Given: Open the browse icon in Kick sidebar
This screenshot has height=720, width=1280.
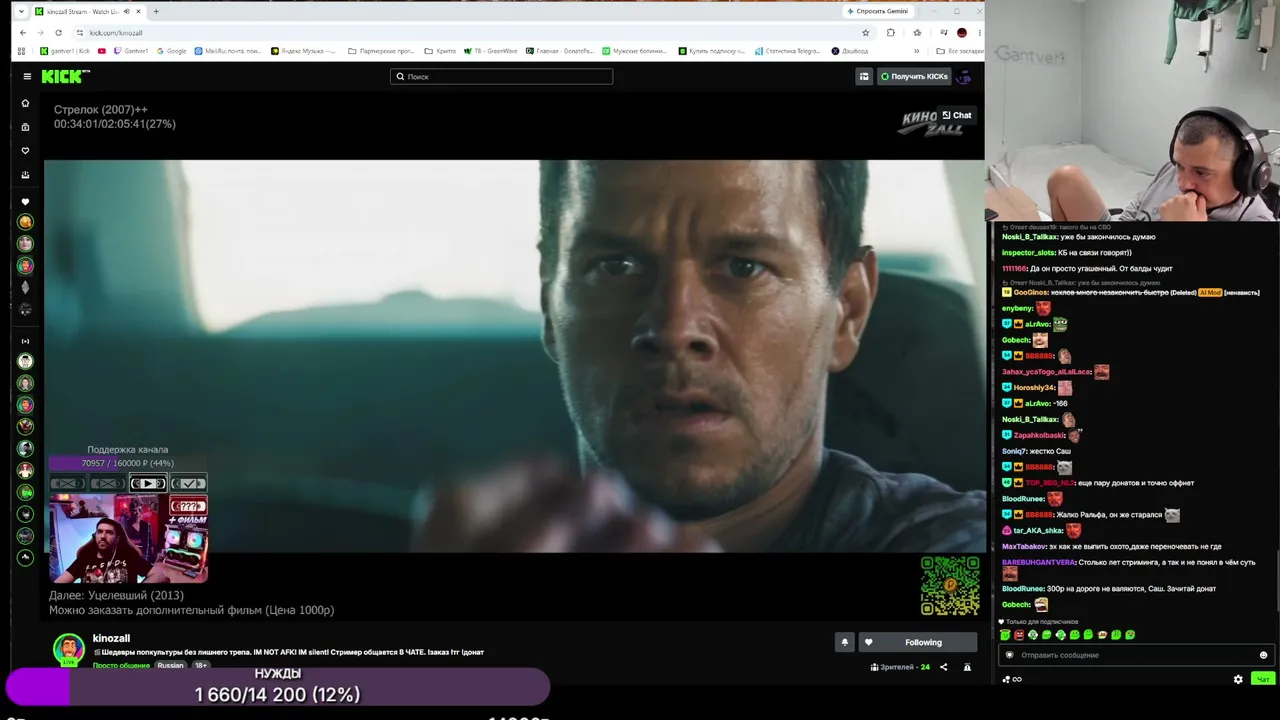Looking at the screenshot, I should coord(26,127).
